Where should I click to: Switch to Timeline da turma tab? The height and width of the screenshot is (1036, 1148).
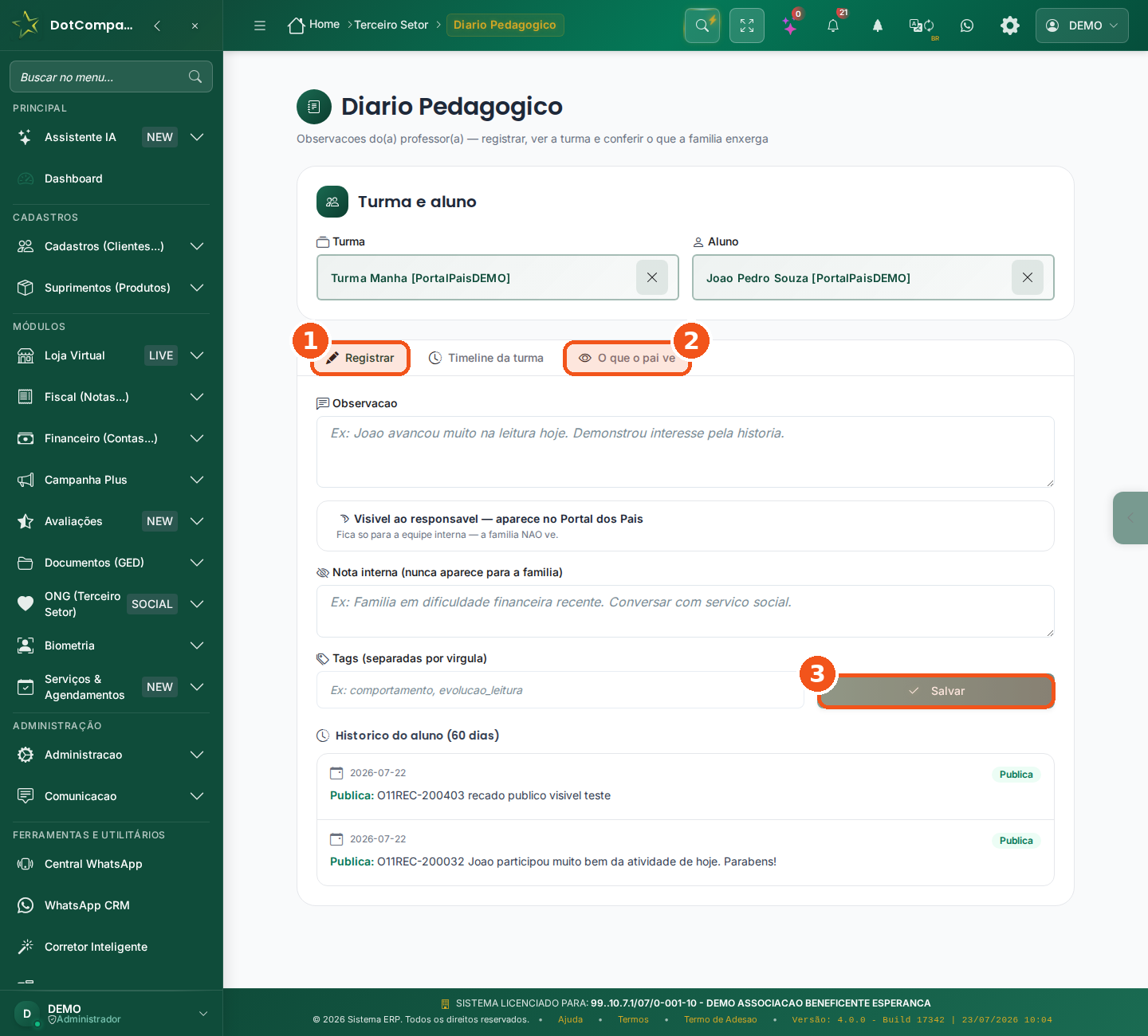click(x=486, y=358)
